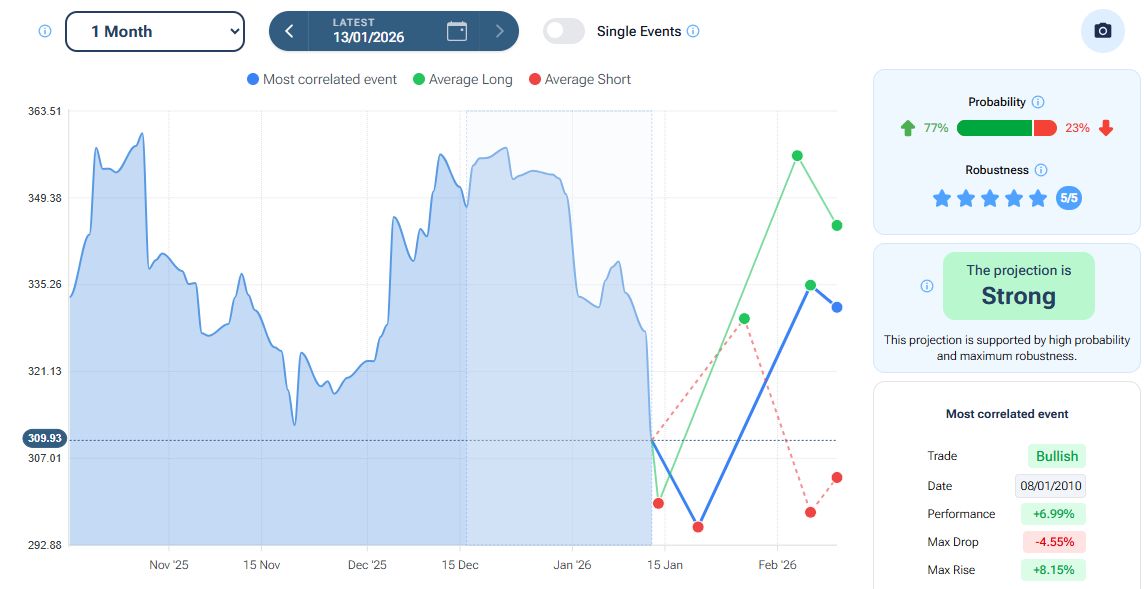This screenshot has height=589, width=1144.
Task: Click the Bullish trade badge
Action: 1056,456
